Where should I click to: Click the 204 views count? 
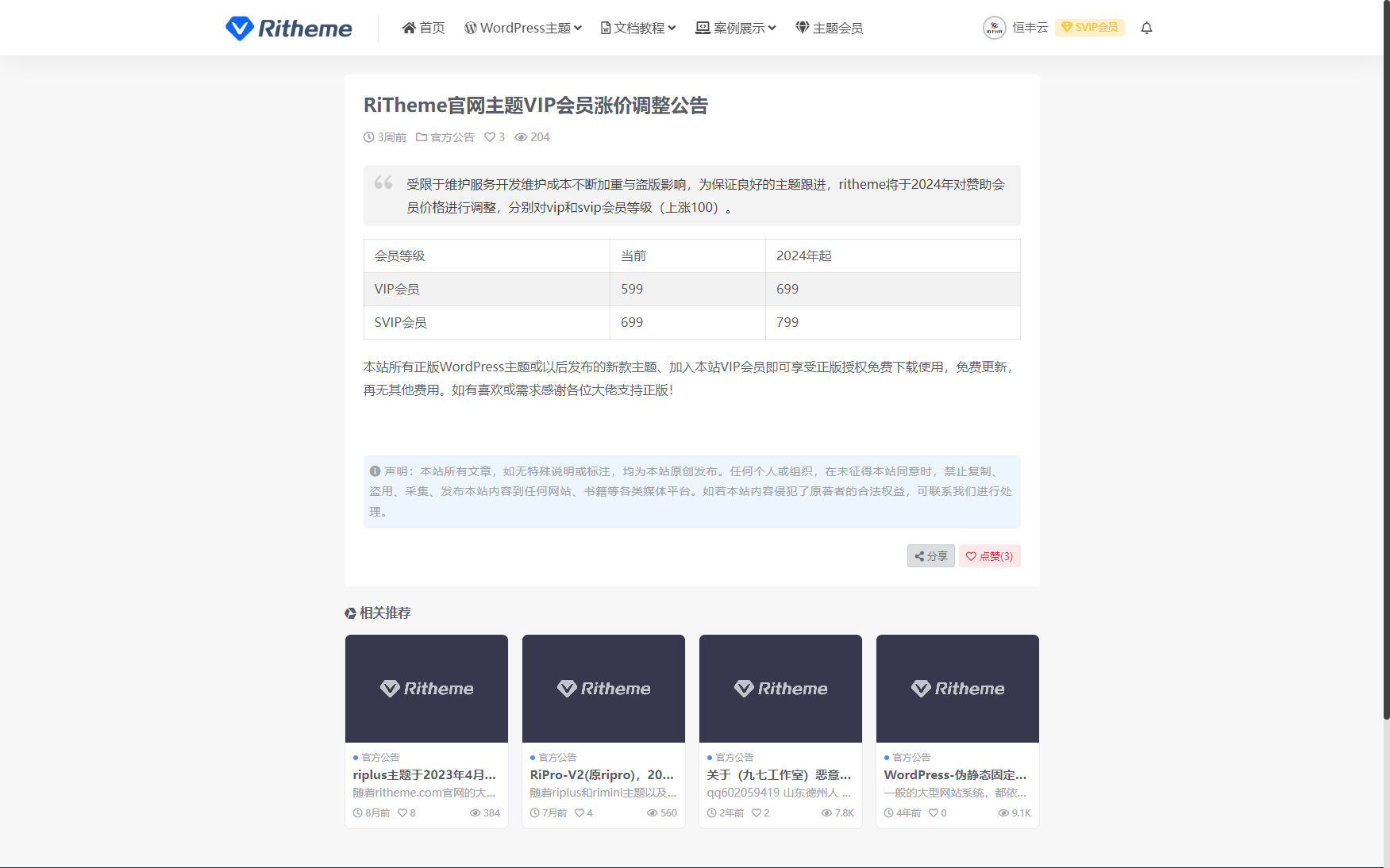pos(533,137)
